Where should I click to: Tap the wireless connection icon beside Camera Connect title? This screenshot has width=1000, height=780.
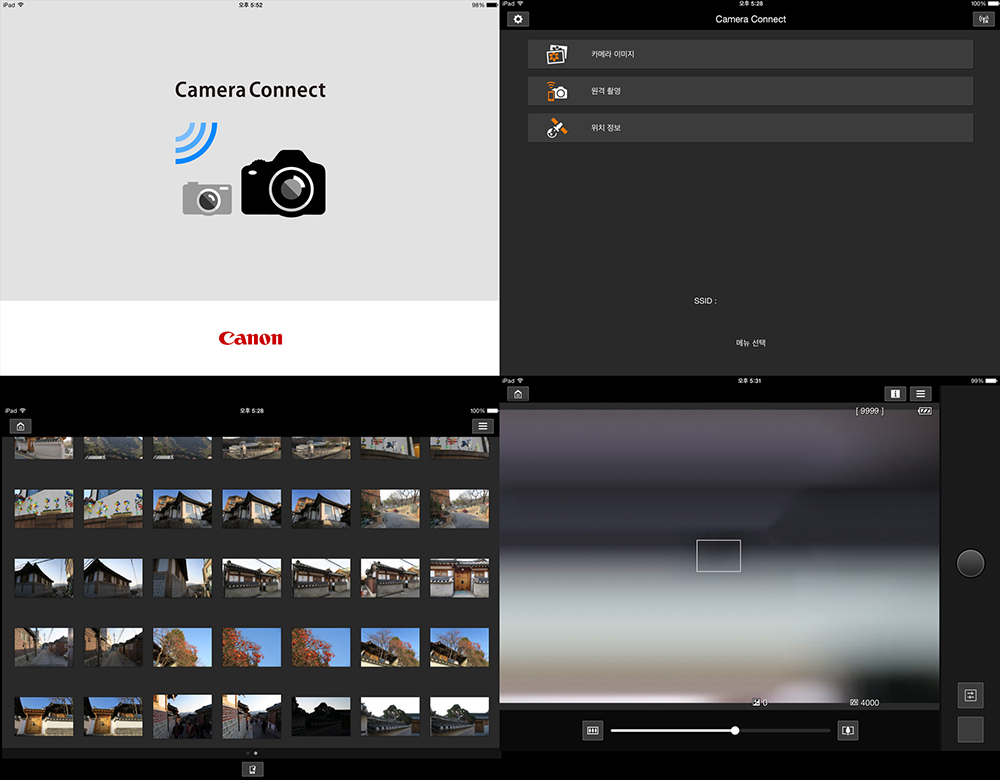pyautogui.click(x=983, y=19)
